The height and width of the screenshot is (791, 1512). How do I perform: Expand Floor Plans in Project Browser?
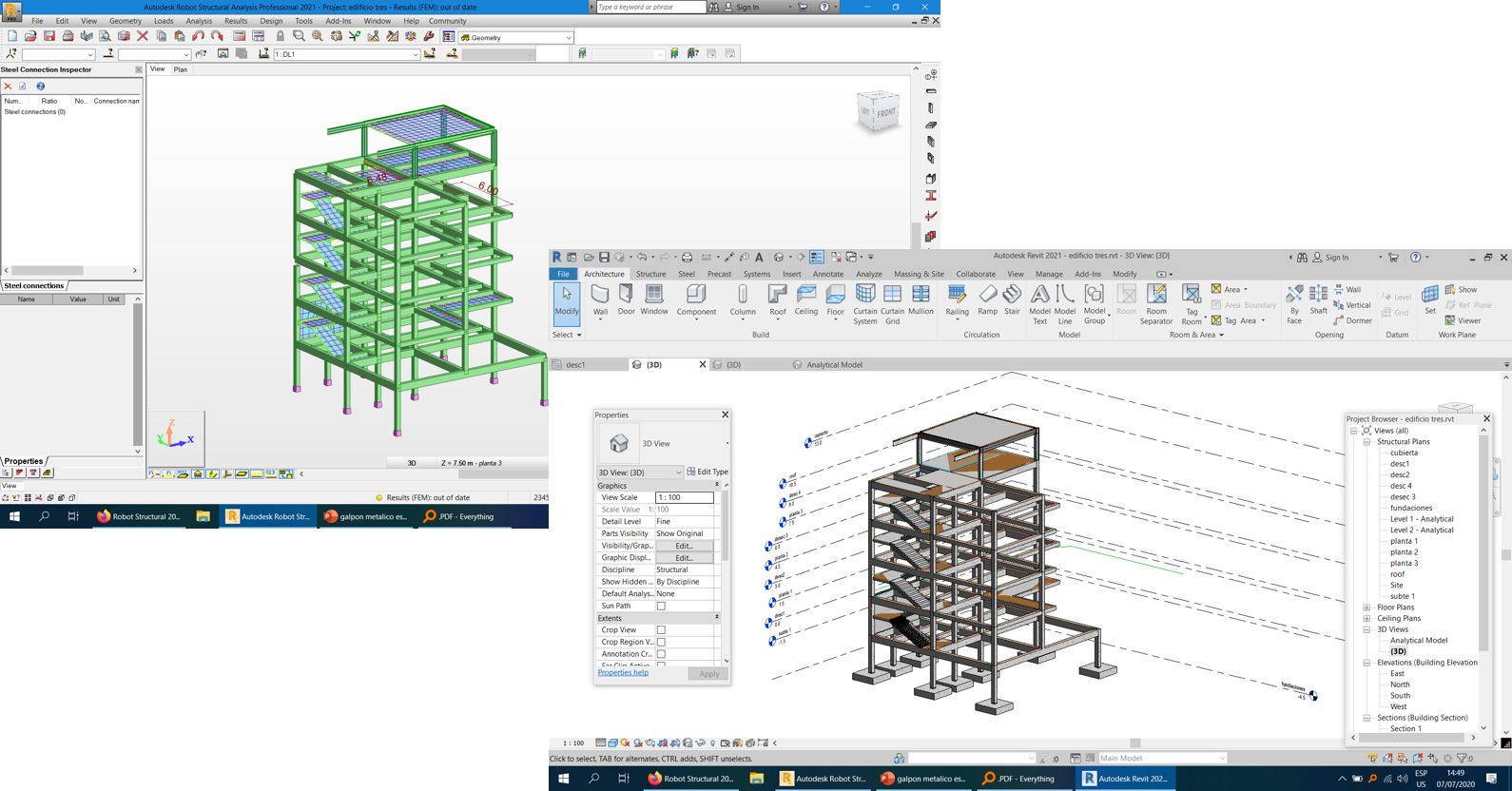[1367, 608]
